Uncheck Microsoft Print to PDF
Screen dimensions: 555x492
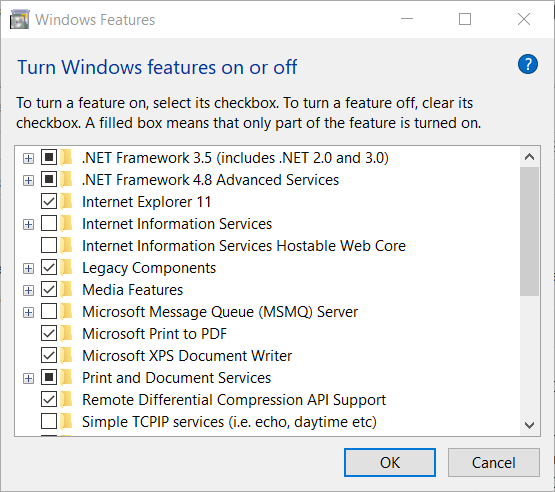(49, 333)
